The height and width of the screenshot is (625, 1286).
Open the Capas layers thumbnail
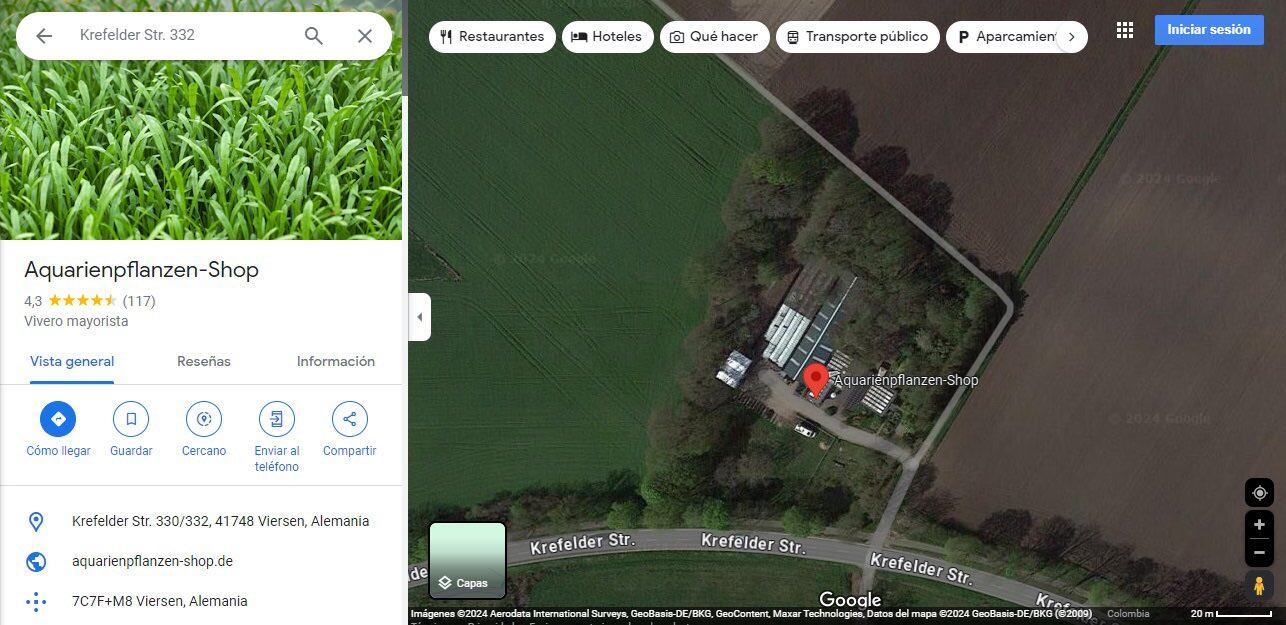[468, 560]
